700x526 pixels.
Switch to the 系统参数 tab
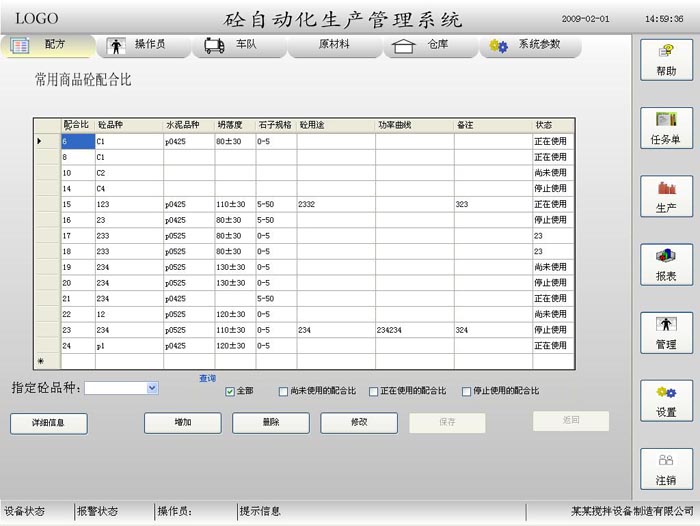click(531, 46)
